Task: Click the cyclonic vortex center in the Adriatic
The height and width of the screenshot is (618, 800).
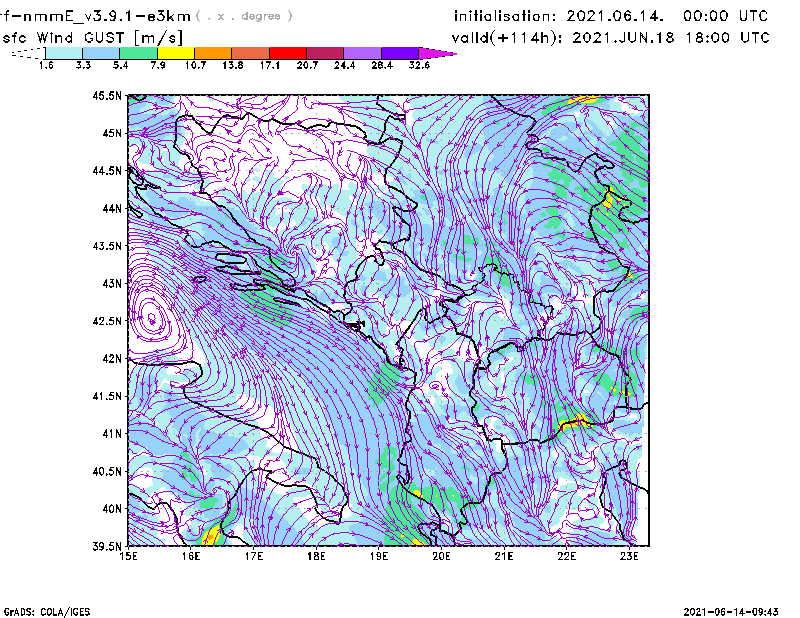Action: point(152,318)
